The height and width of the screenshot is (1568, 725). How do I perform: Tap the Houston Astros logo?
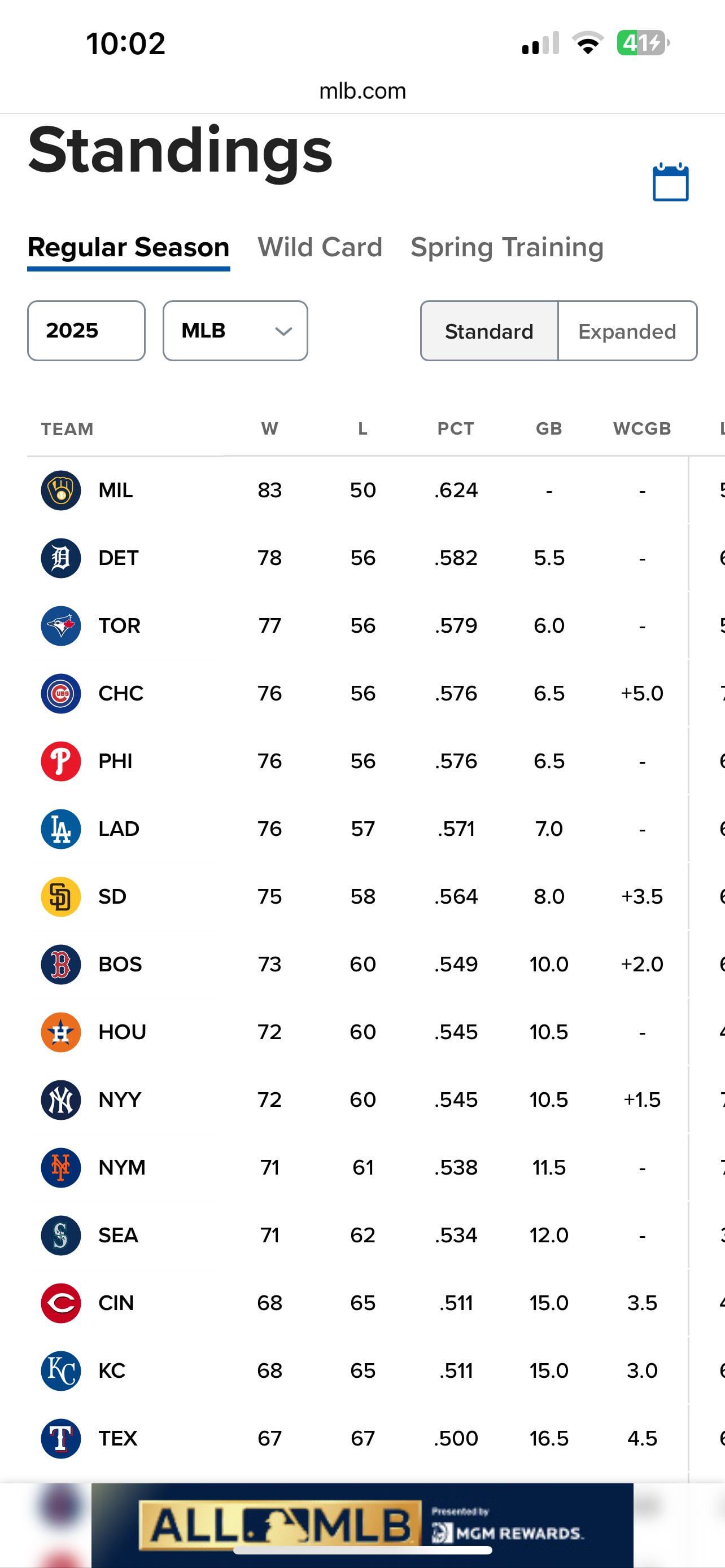click(x=61, y=1032)
